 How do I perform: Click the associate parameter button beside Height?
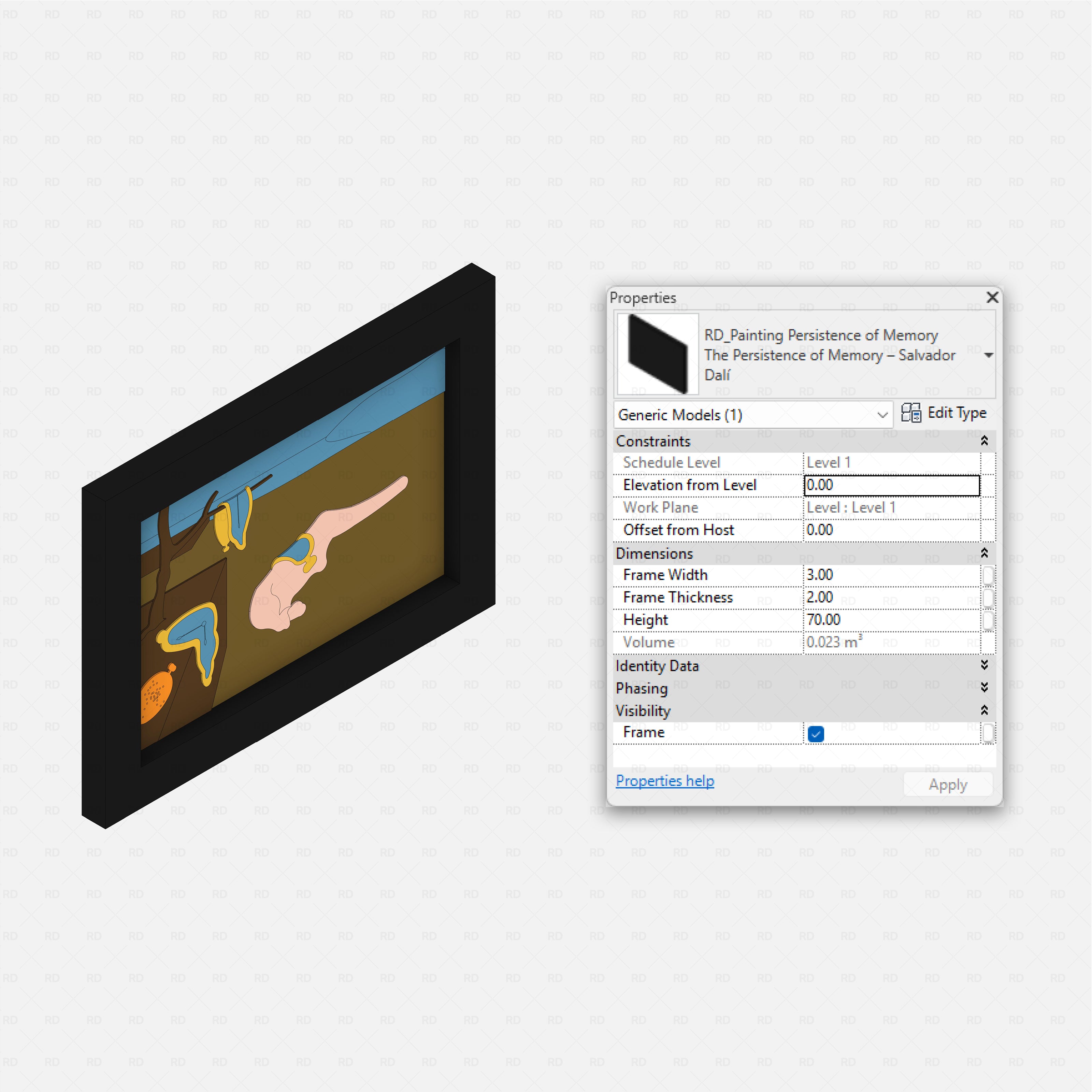pyautogui.click(x=988, y=620)
